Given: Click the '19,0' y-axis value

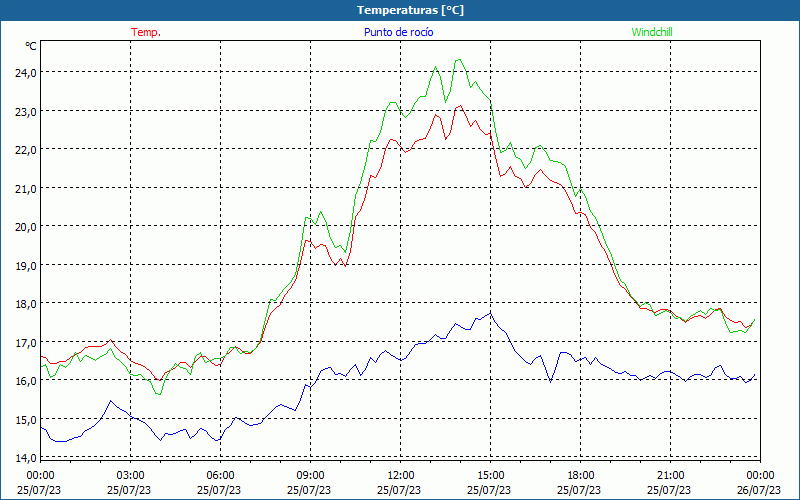Looking at the screenshot, I should [26, 266].
